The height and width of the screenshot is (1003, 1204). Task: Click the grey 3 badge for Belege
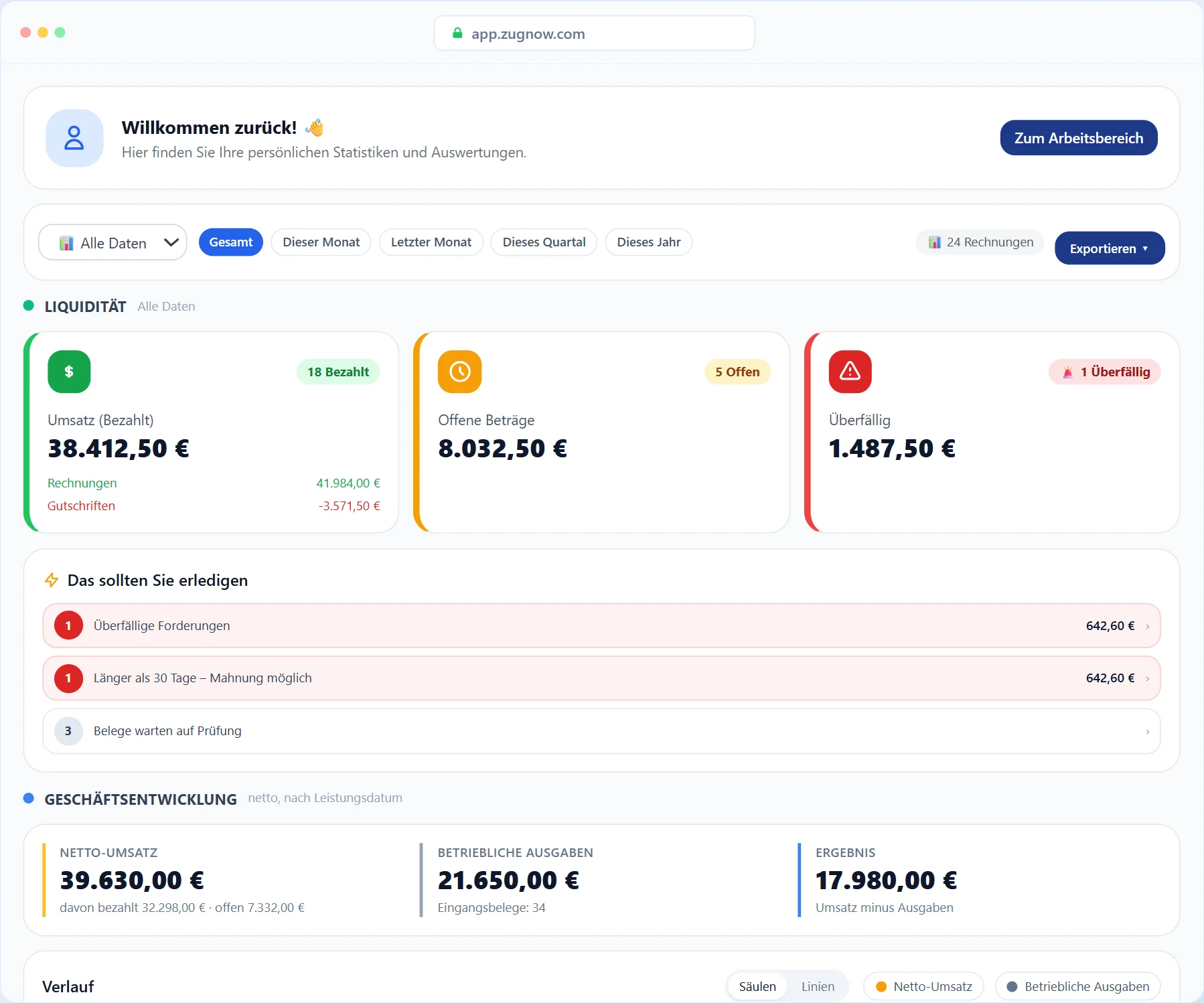(x=68, y=730)
